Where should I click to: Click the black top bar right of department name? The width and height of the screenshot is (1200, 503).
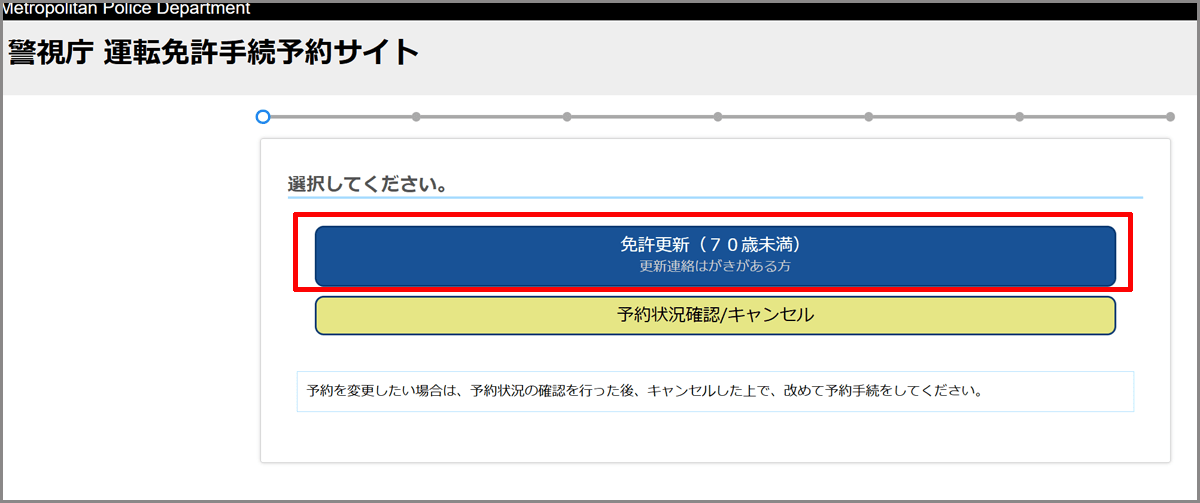[x=700, y=9]
